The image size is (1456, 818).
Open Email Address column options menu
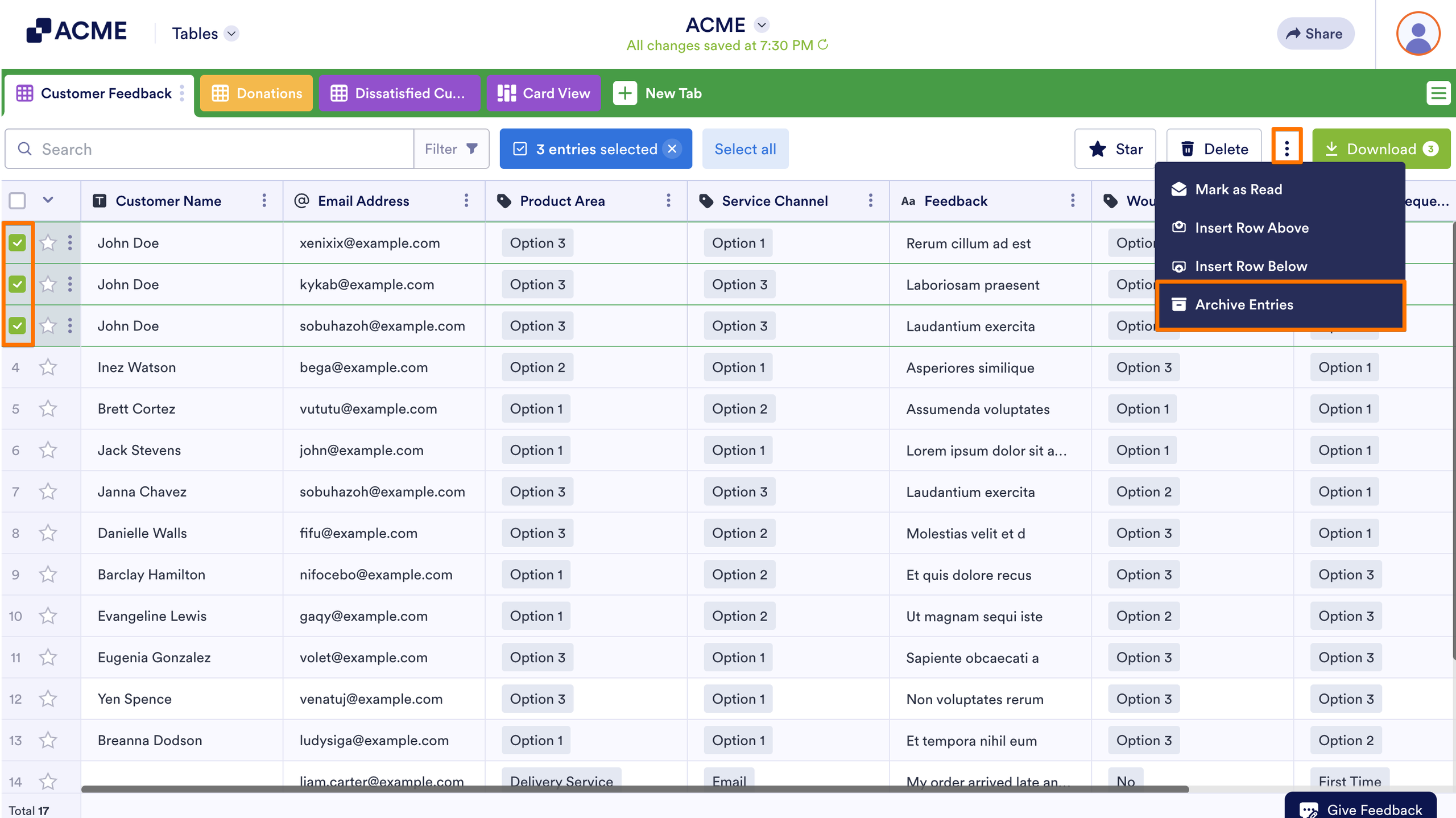(x=466, y=201)
